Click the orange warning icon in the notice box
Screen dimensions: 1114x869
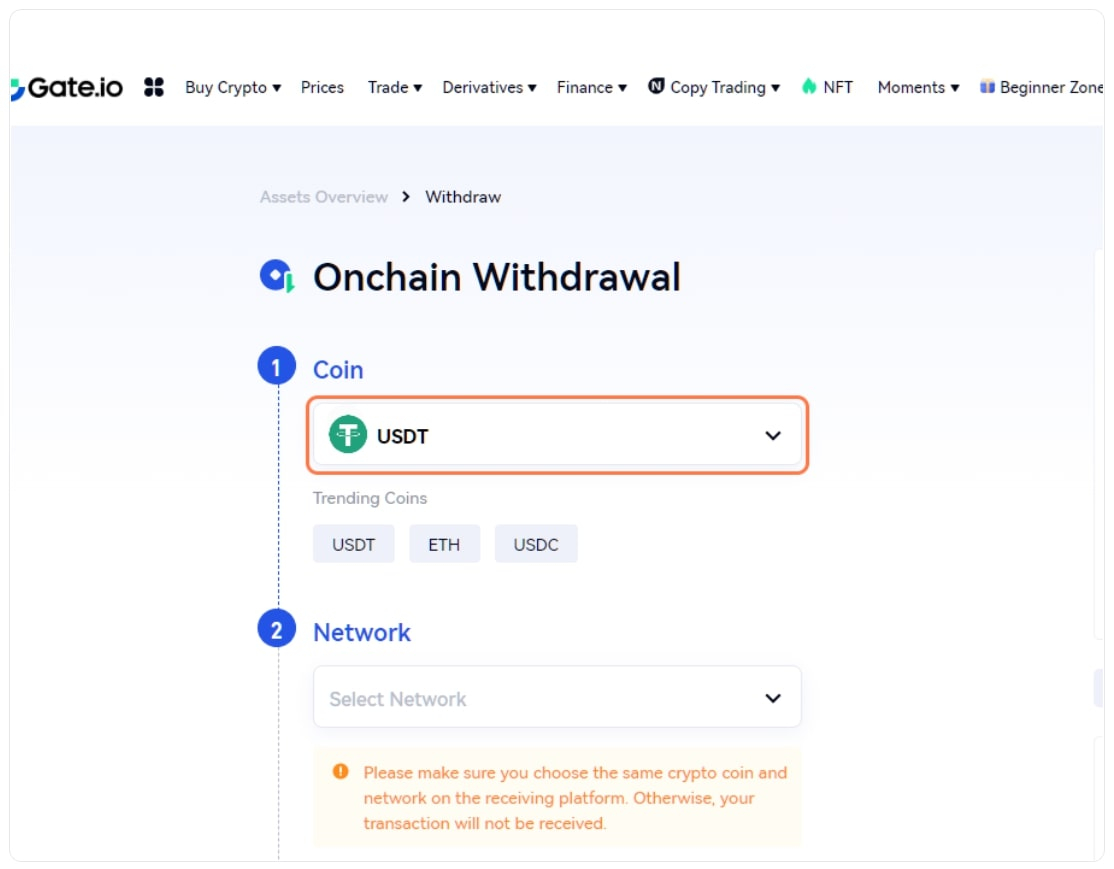coord(341,771)
